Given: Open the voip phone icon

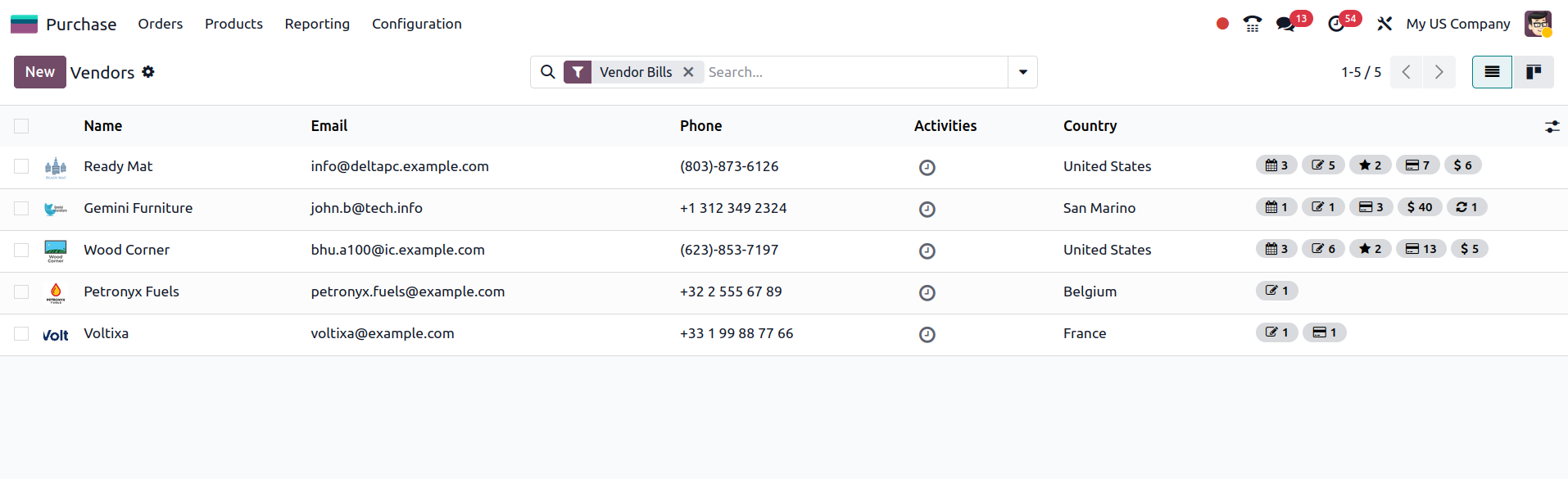Looking at the screenshot, I should coord(1252,24).
